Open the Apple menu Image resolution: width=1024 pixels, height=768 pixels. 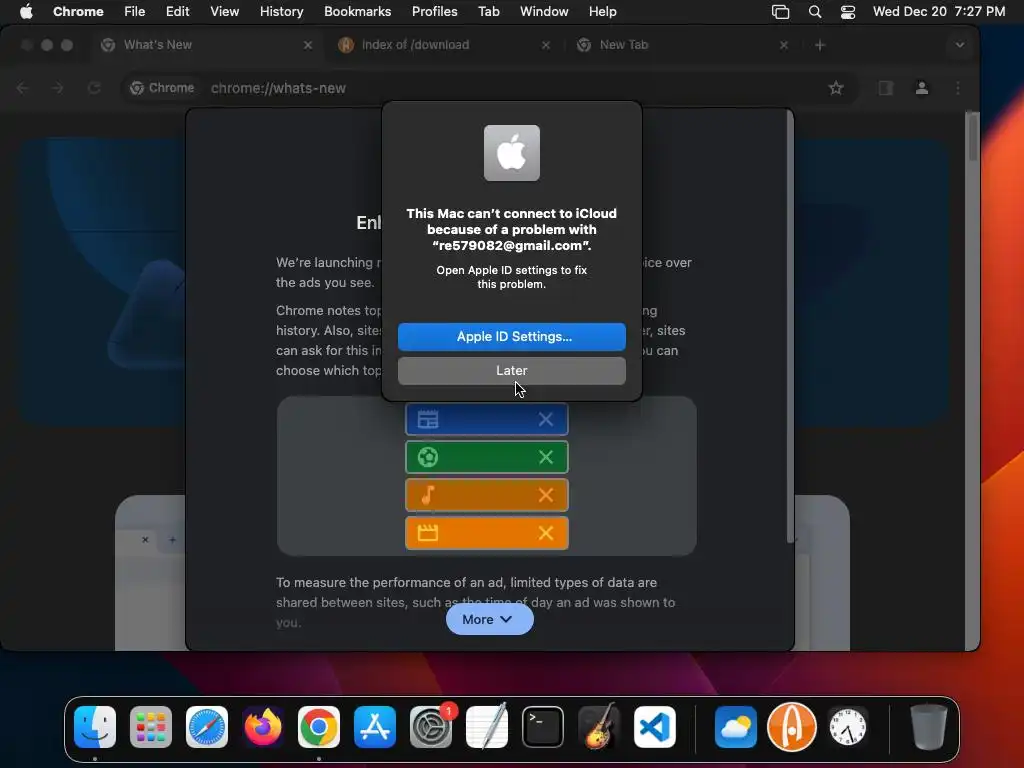(x=26, y=11)
